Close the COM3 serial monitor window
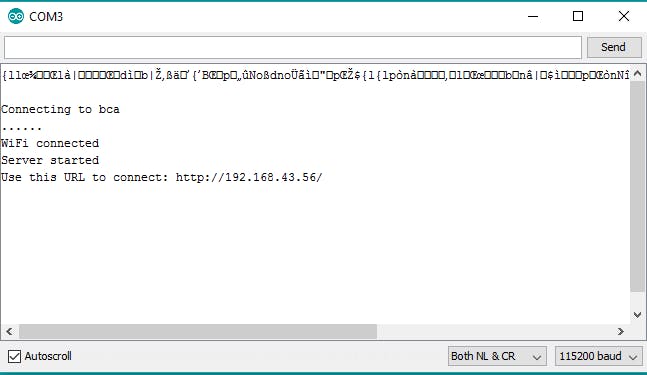The image size is (647, 375). 624,17
